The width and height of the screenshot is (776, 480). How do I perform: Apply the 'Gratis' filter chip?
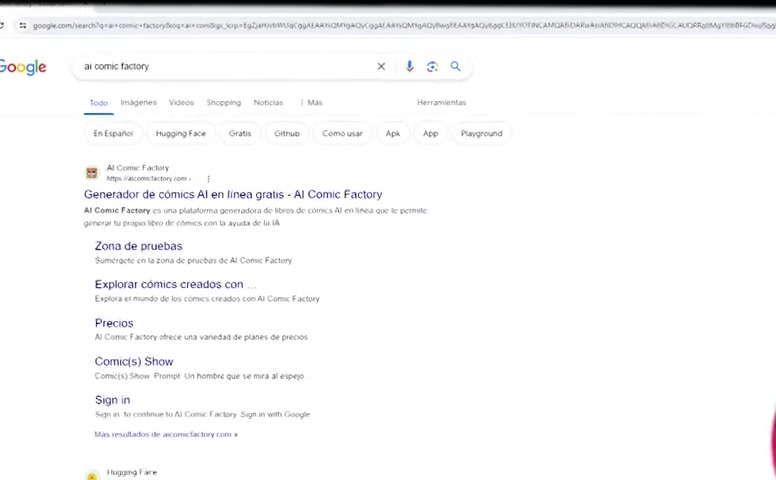click(240, 134)
